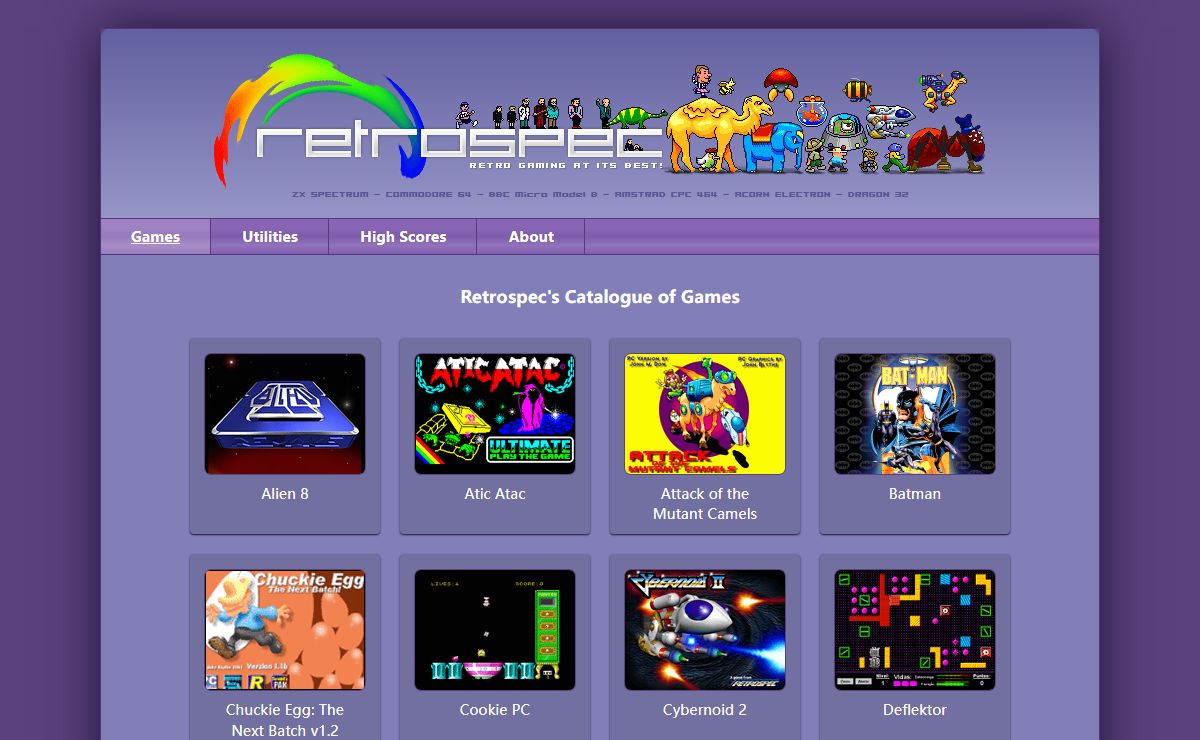
Task: Open the Utilities menu item
Action: (x=270, y=237)
